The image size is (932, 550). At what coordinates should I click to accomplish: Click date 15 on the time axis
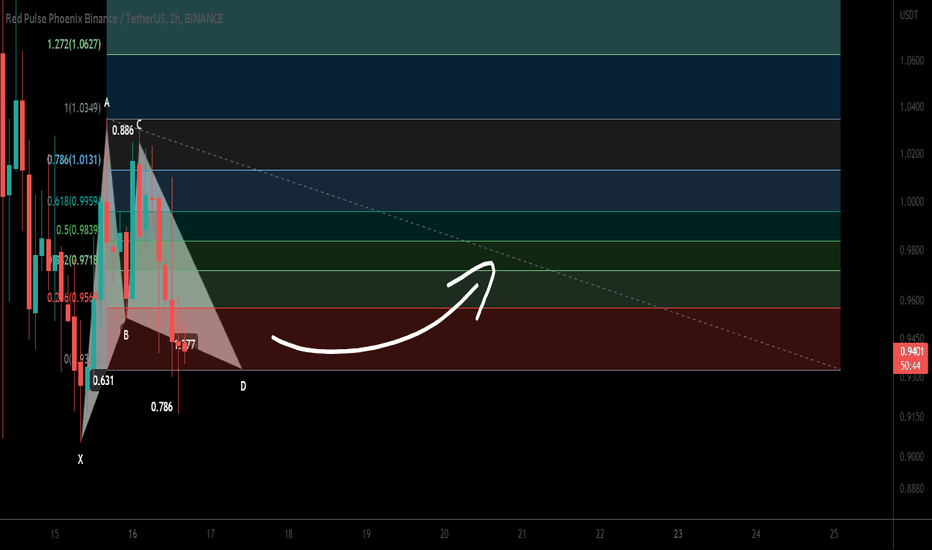(54, 534)
